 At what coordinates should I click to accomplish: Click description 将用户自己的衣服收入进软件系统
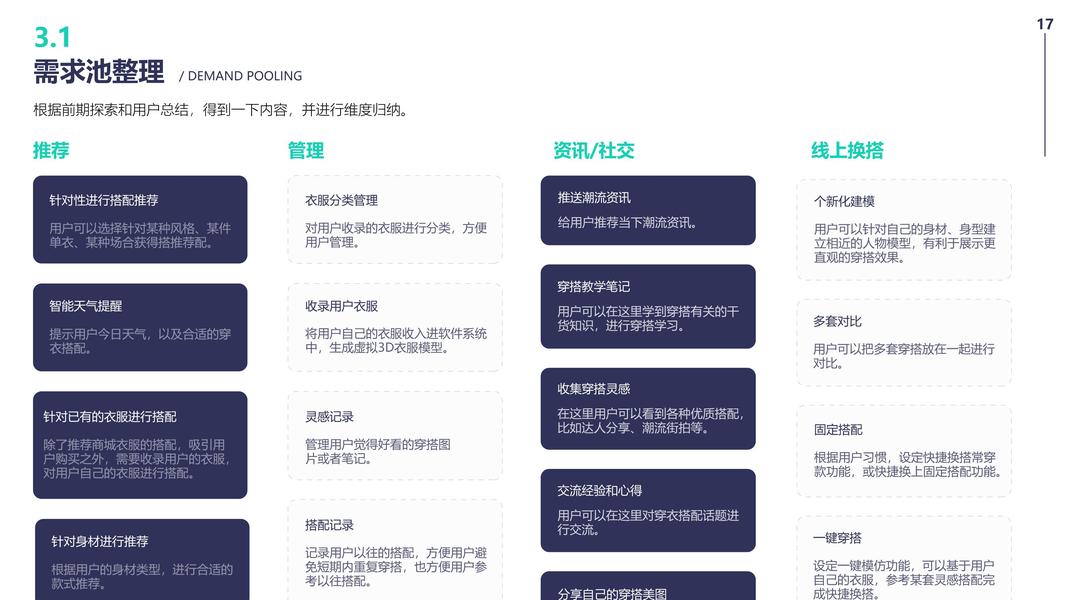pos(396,340)
